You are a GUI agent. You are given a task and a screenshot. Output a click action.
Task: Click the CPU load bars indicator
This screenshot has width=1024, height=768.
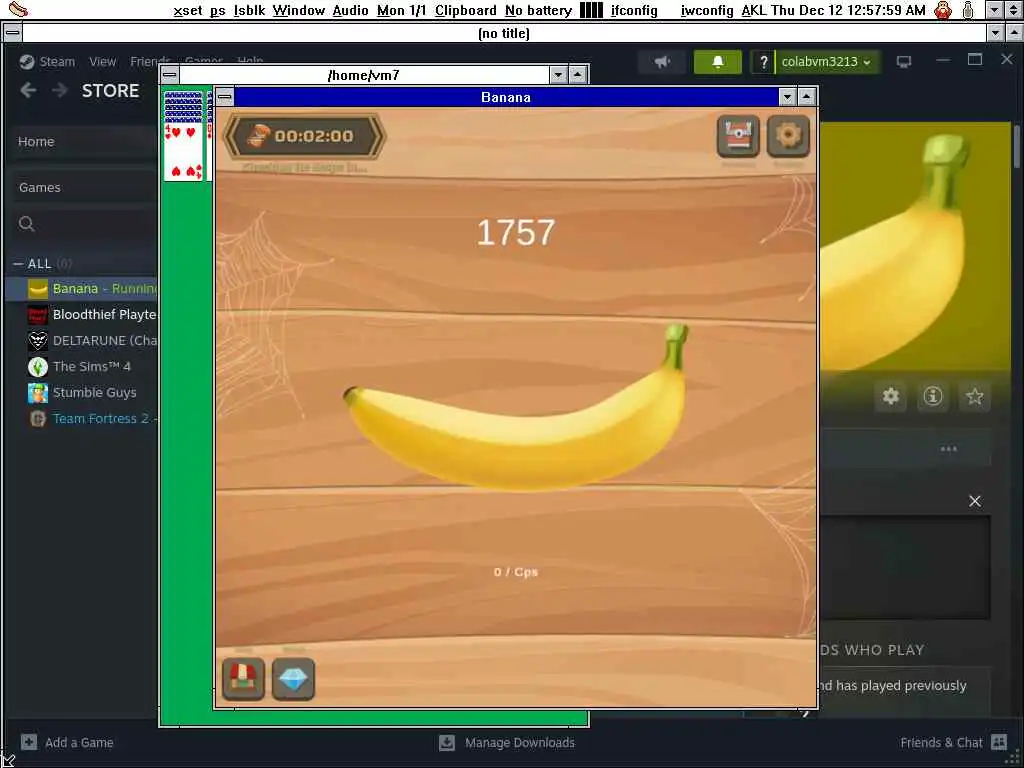592,10
